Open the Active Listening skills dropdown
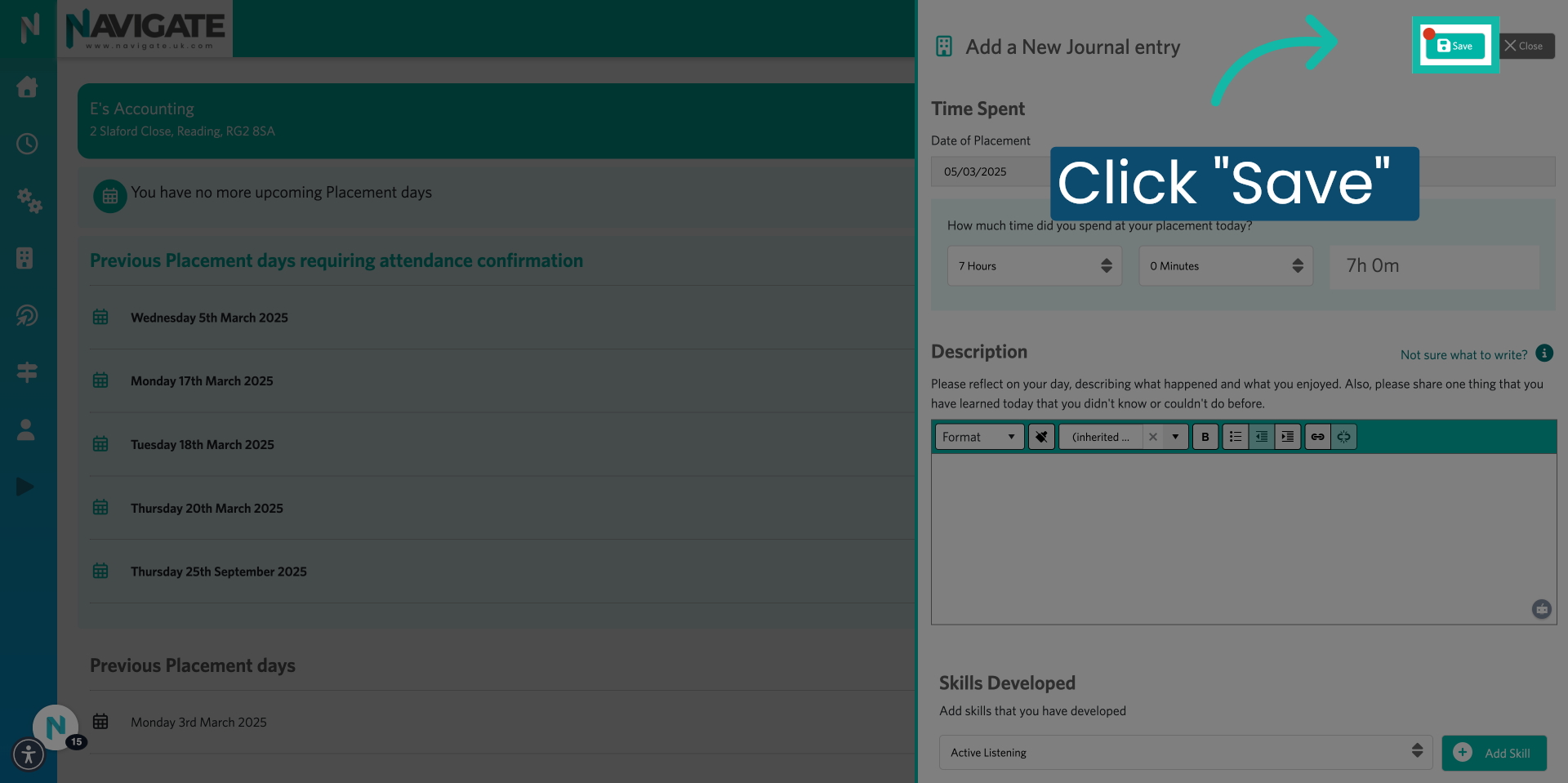This screenshot has width=1568, height=783. coord(1184,752)
